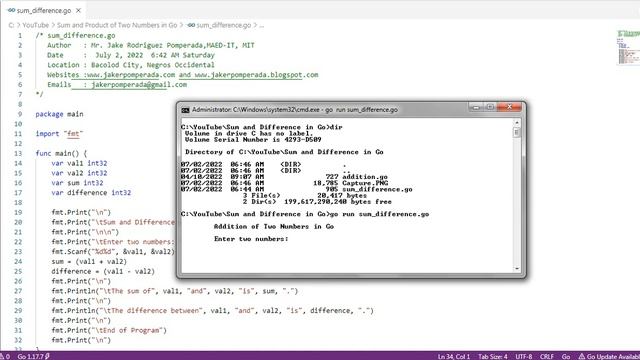Minimize the cmd.exe window
This screenshot has width=640, height=360.
[476, 107]
